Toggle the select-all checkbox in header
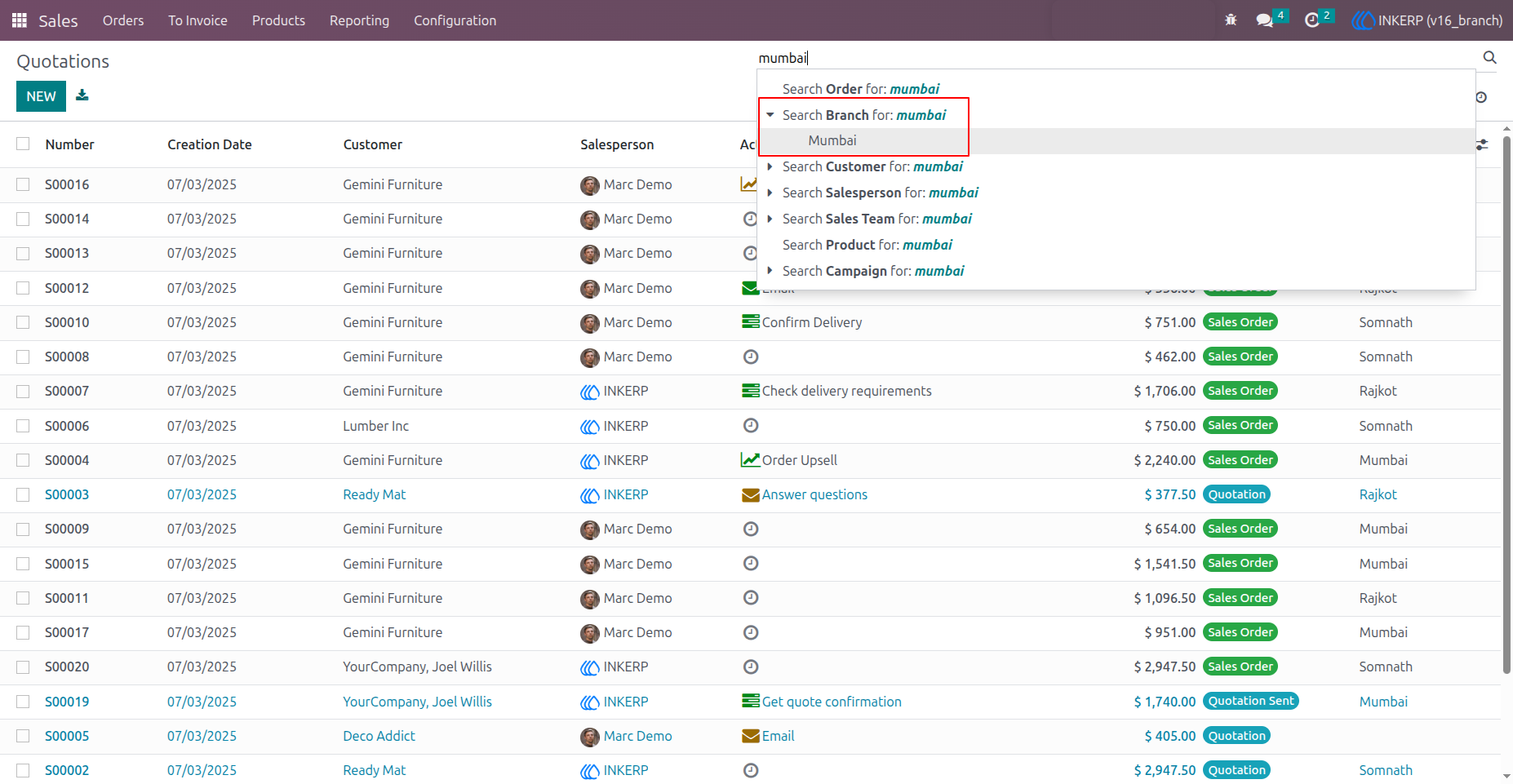 click(x=23, y=144)
